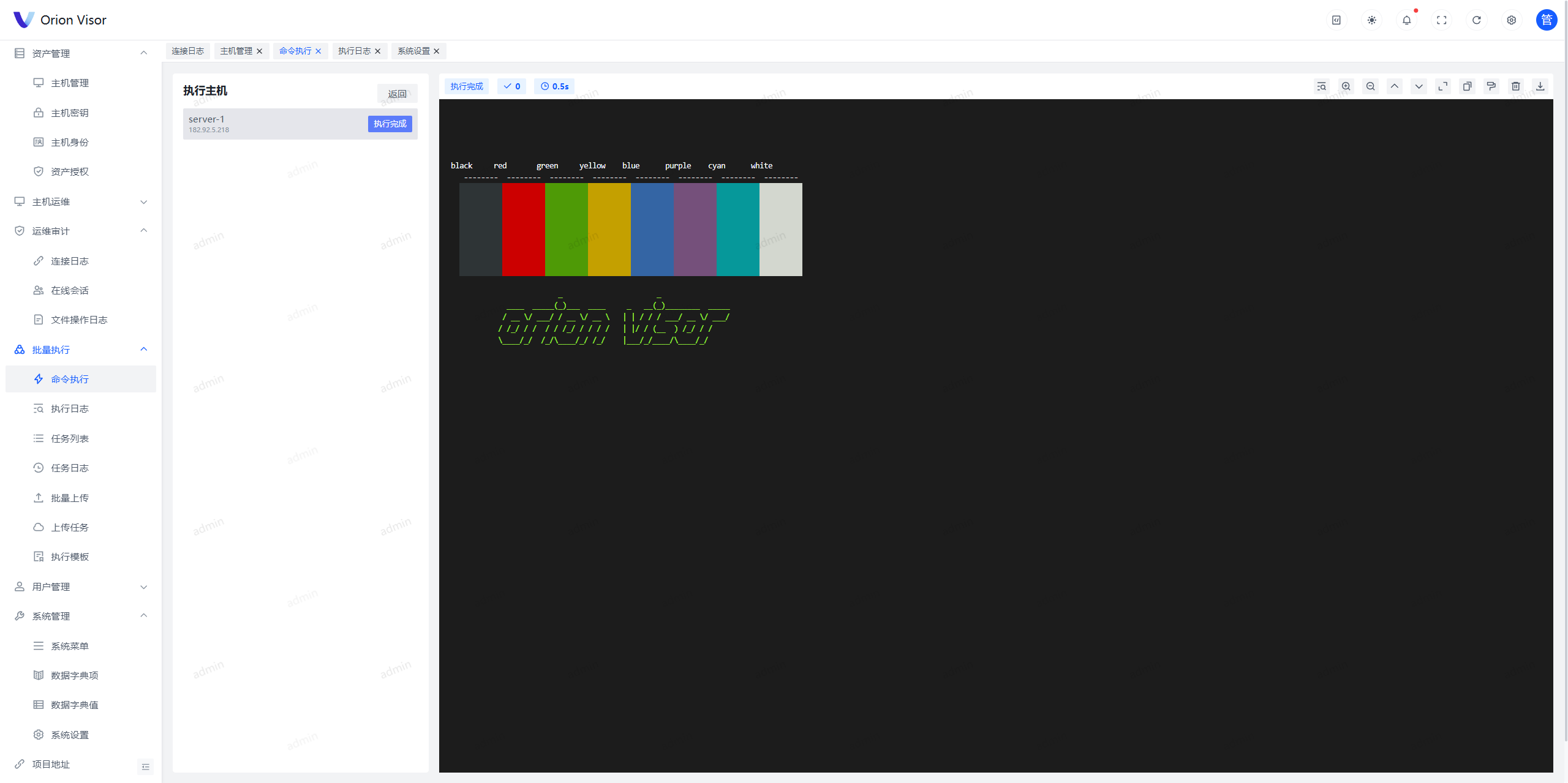The width and height of the screenshot is (1568, 783).
Task: Toggle browser fullscreen mode icon
Action: (1441, 20)
